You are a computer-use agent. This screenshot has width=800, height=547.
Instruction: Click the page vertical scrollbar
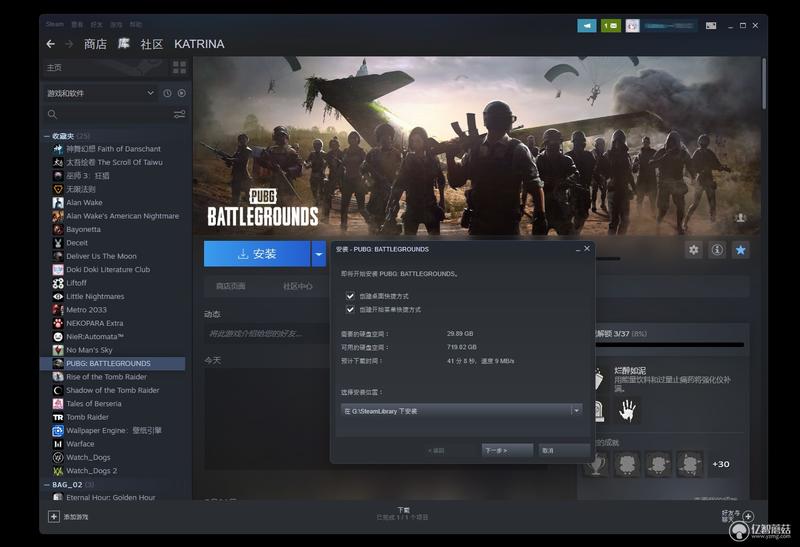tap(763, 83)
